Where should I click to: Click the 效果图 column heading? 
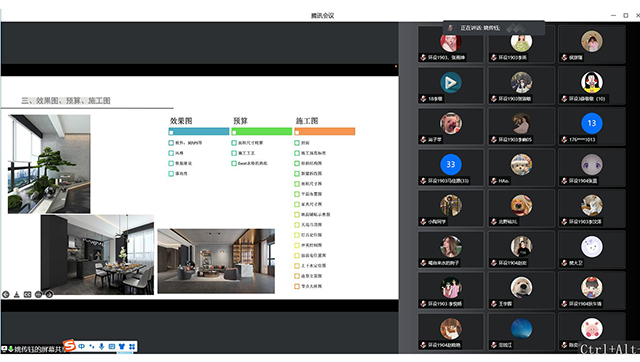tap(181, 121)
